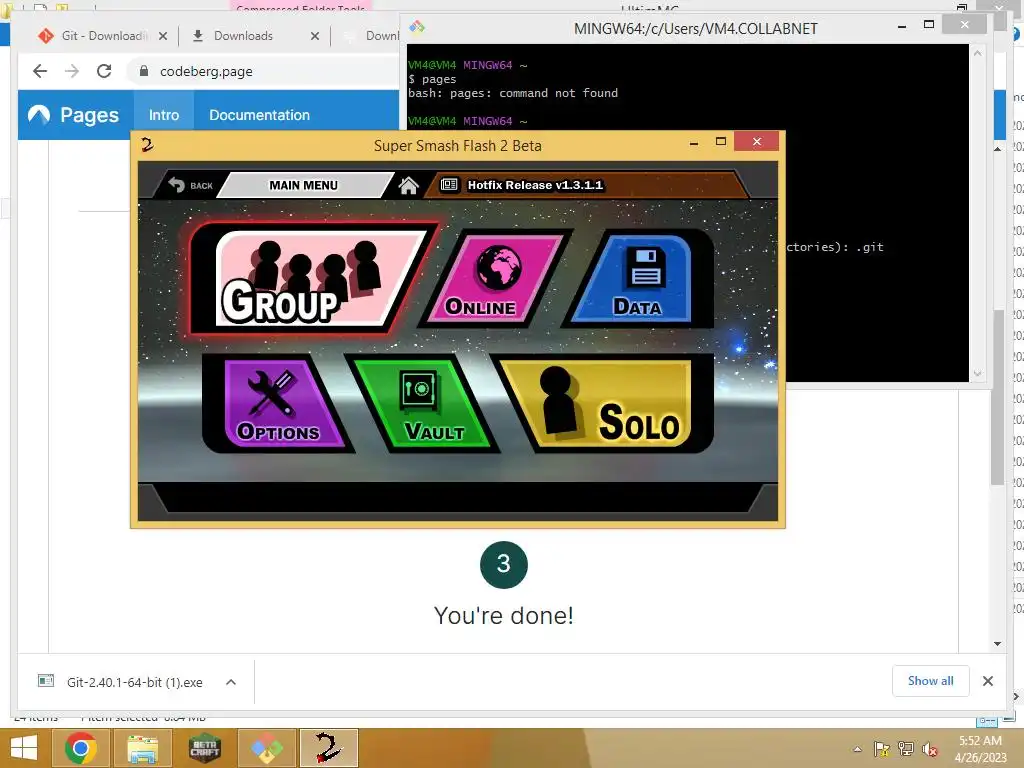Open the Vault safe menu

tap(423, 404)
